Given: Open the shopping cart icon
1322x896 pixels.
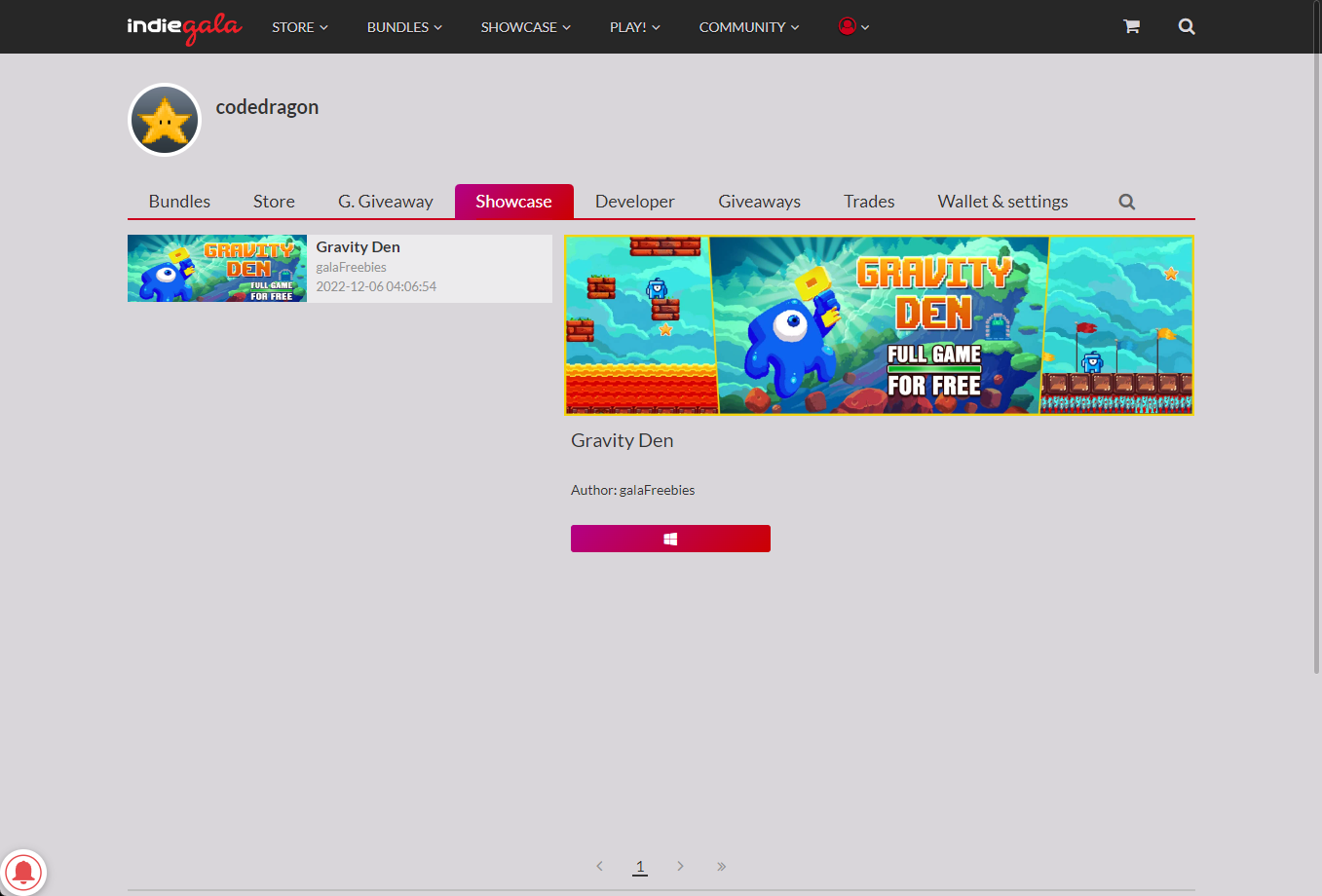Looking at the screenshot, I should tap(1131, 26).
